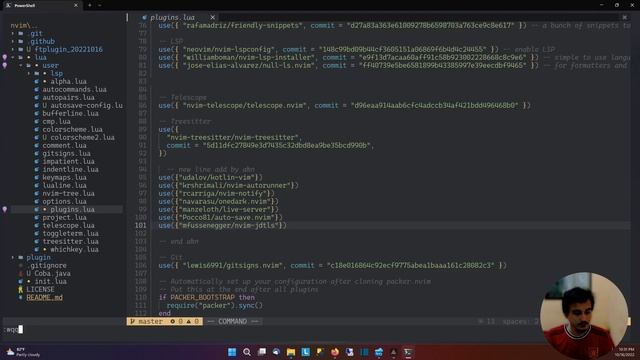Click the lua file icon beside autocommands.lua

(x=37, y=89)
